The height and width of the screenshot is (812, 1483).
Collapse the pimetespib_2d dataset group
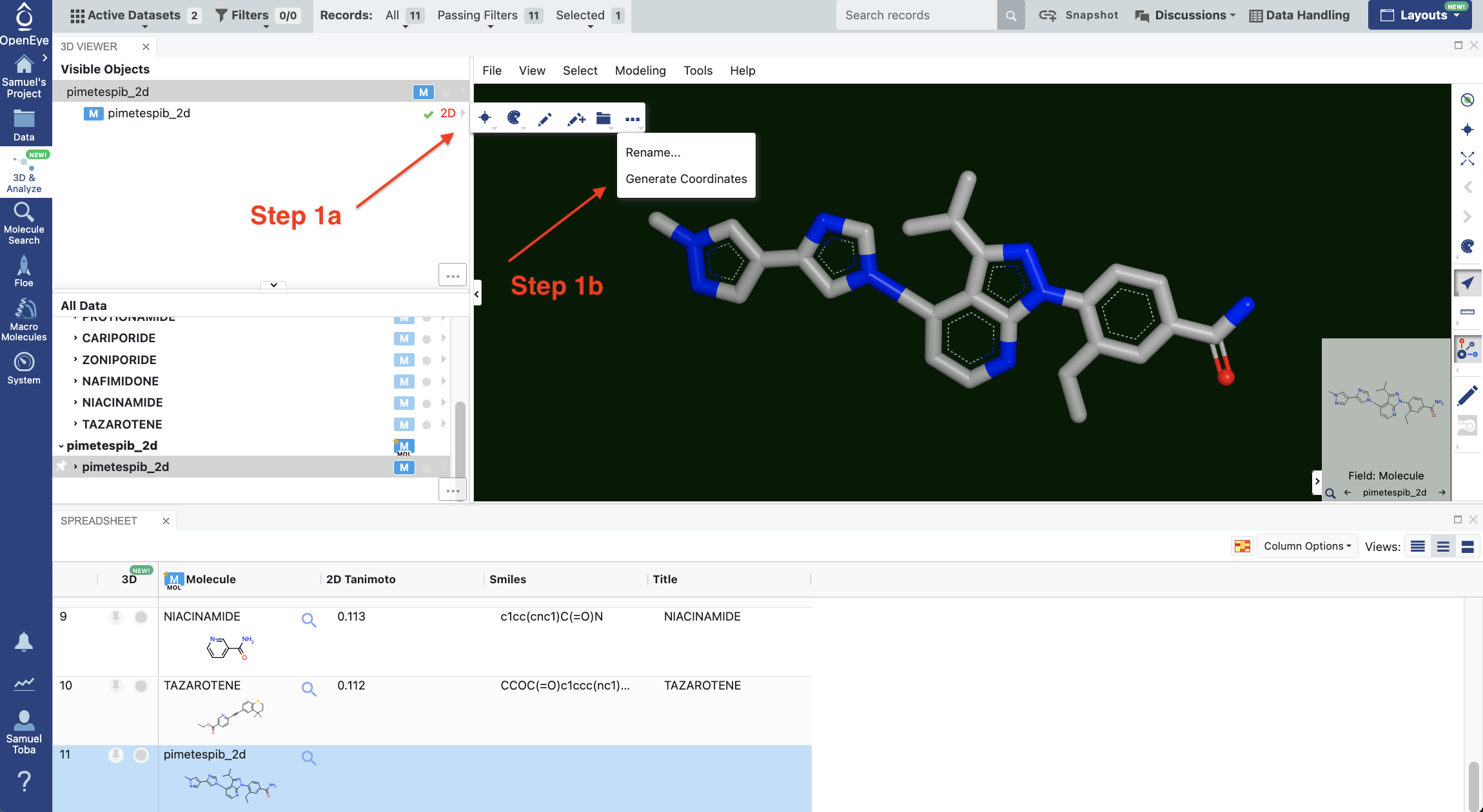61,446
